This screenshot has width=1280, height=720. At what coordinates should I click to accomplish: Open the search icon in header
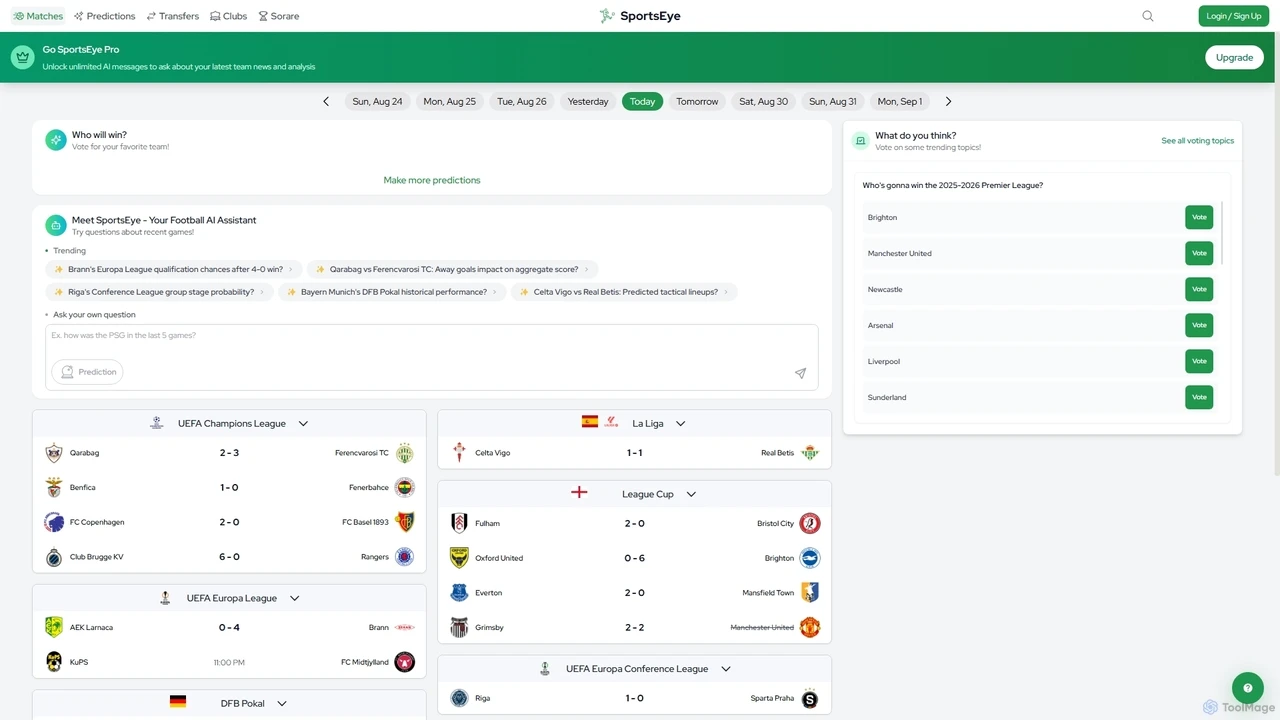1148,16
